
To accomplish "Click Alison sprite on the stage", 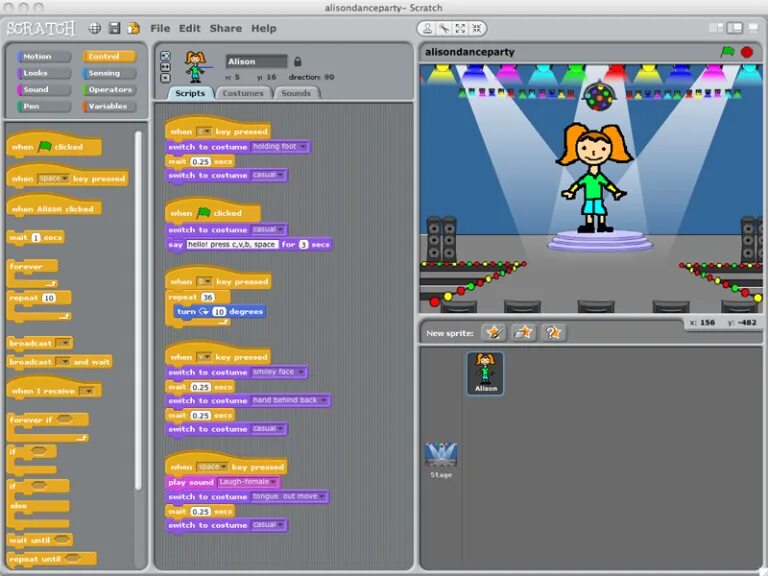I will point(594,177).
